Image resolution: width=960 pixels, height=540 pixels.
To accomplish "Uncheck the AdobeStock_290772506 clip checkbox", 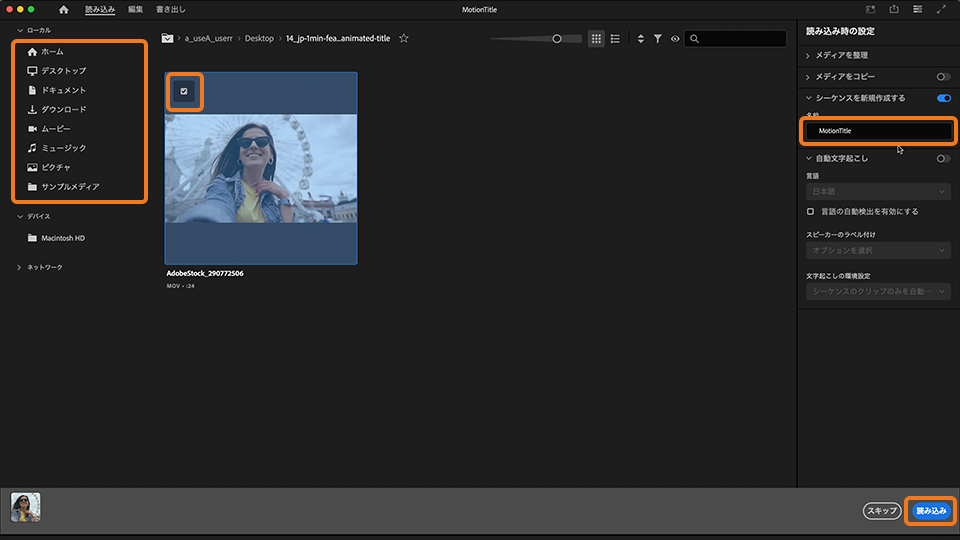I will 184,91.
